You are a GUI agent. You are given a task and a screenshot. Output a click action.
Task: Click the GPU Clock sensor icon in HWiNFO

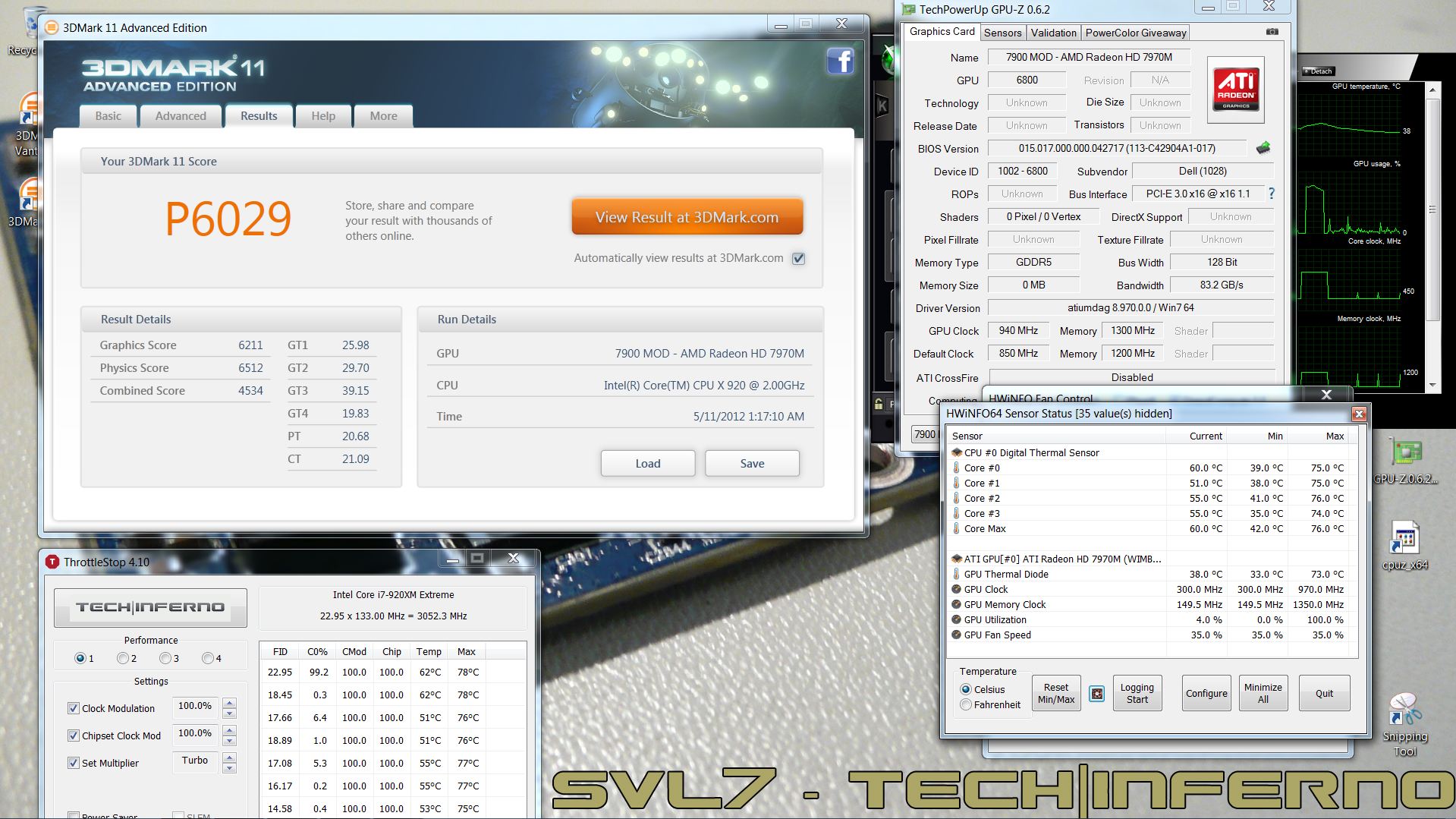pyautogui.click(x=956, y=589)
